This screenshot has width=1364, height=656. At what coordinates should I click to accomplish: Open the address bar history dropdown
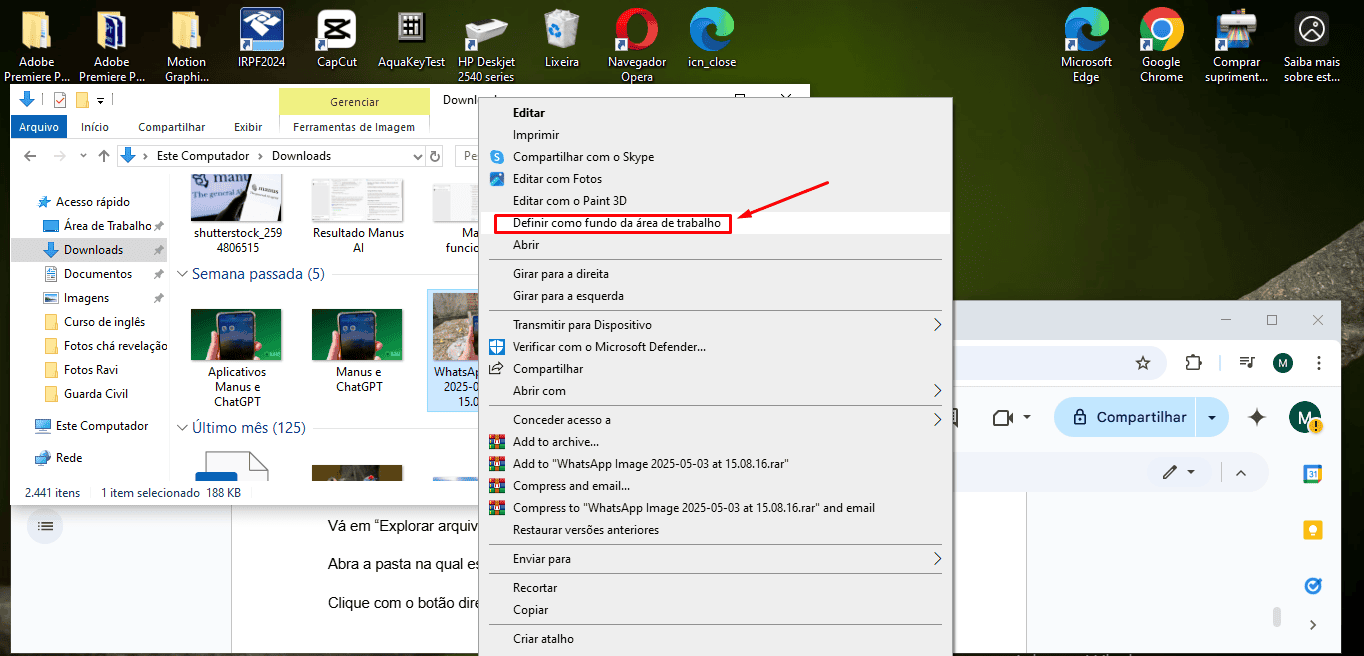click(x=420, y=155)
